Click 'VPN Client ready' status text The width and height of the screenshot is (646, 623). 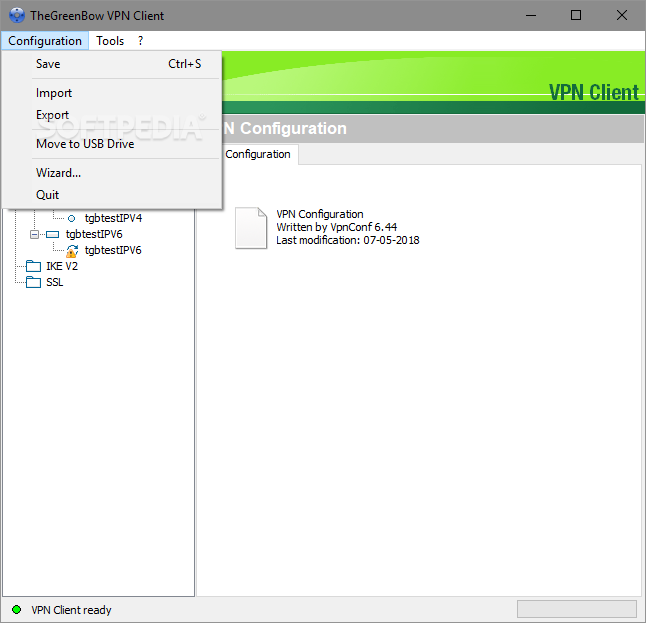(x=71, y=610)
